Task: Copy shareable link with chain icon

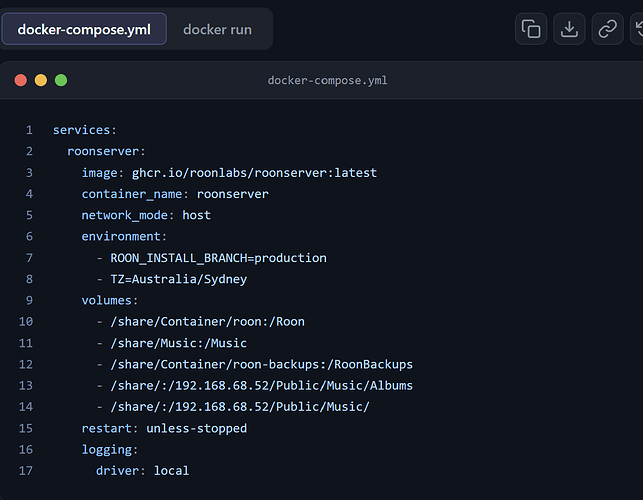Action: tap(607, 29)
